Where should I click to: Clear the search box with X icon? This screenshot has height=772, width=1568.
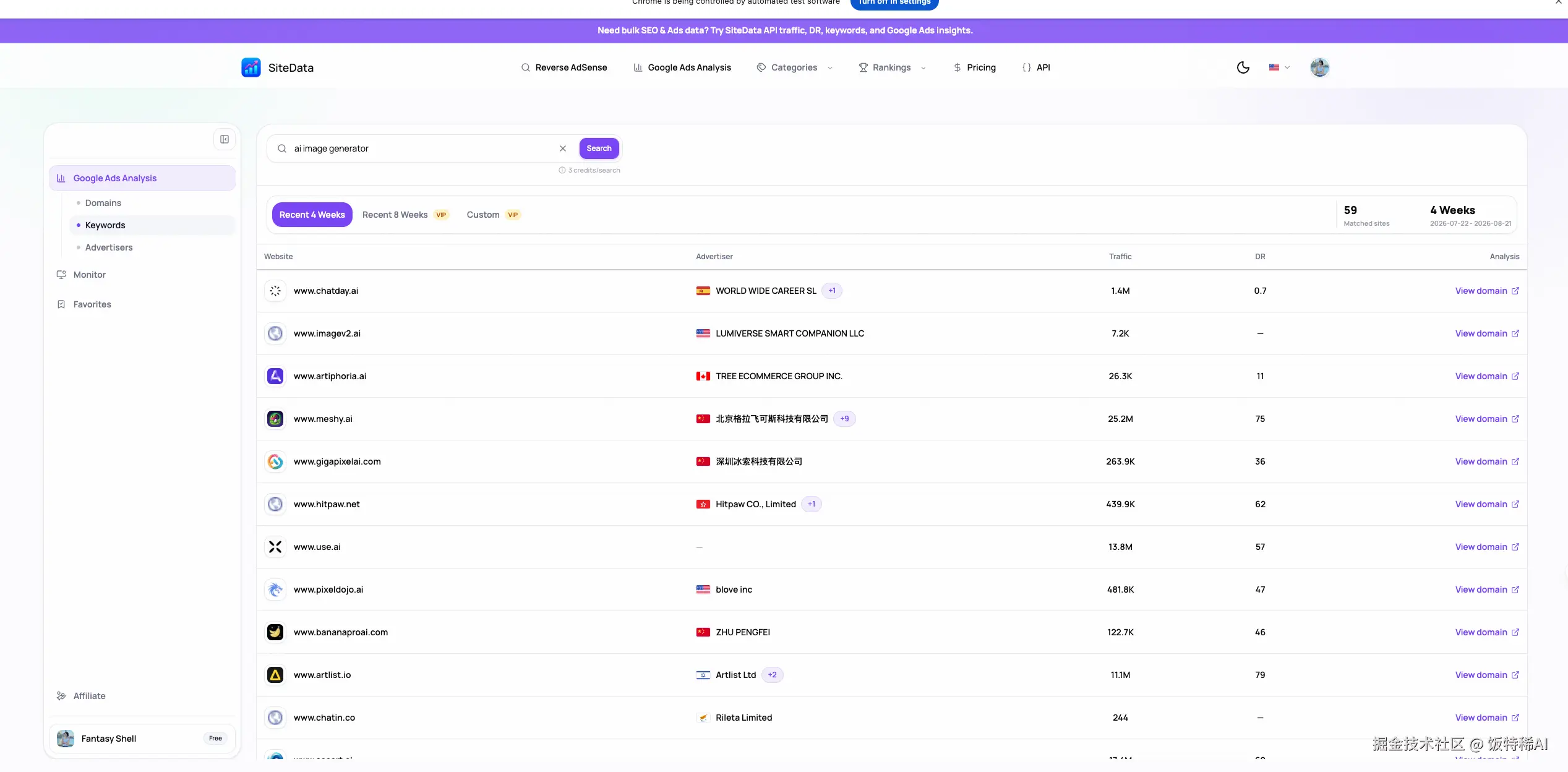563,148
